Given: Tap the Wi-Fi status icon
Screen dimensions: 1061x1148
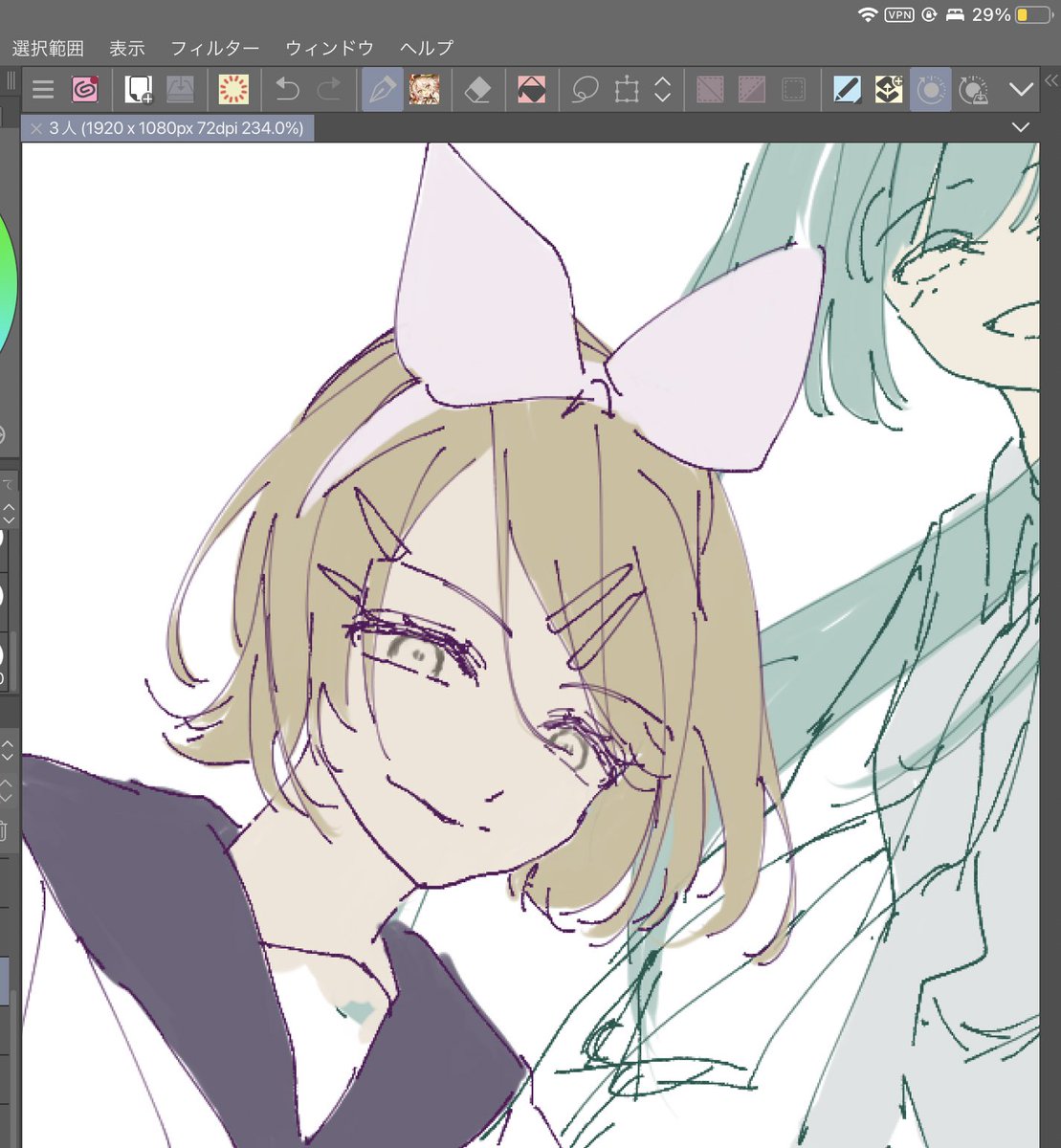Looking at the screenshot, I should 869,15.
